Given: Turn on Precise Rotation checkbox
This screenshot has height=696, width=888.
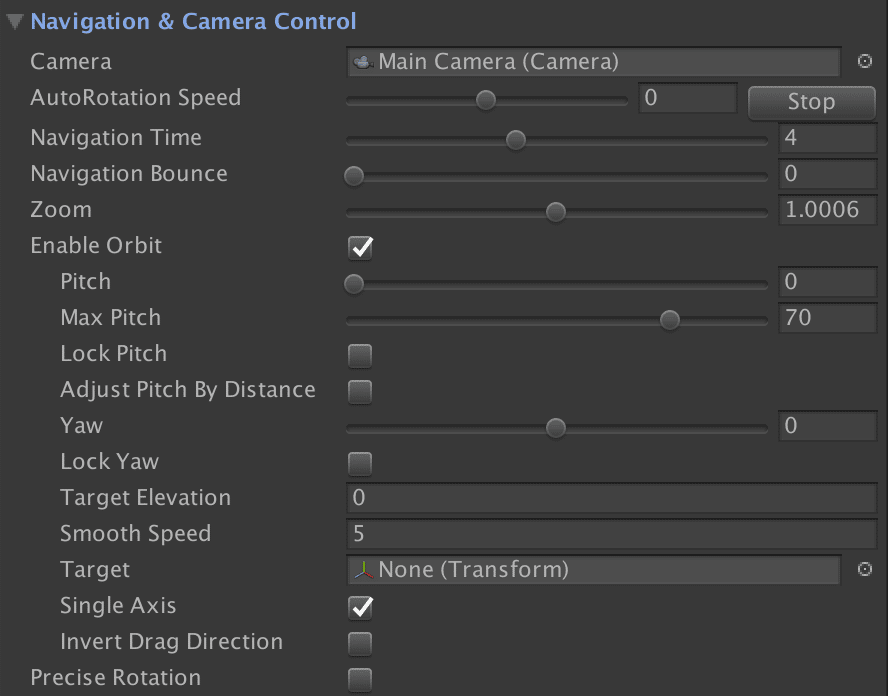Looking at the screenshot, I should click(x=360, y=679).
